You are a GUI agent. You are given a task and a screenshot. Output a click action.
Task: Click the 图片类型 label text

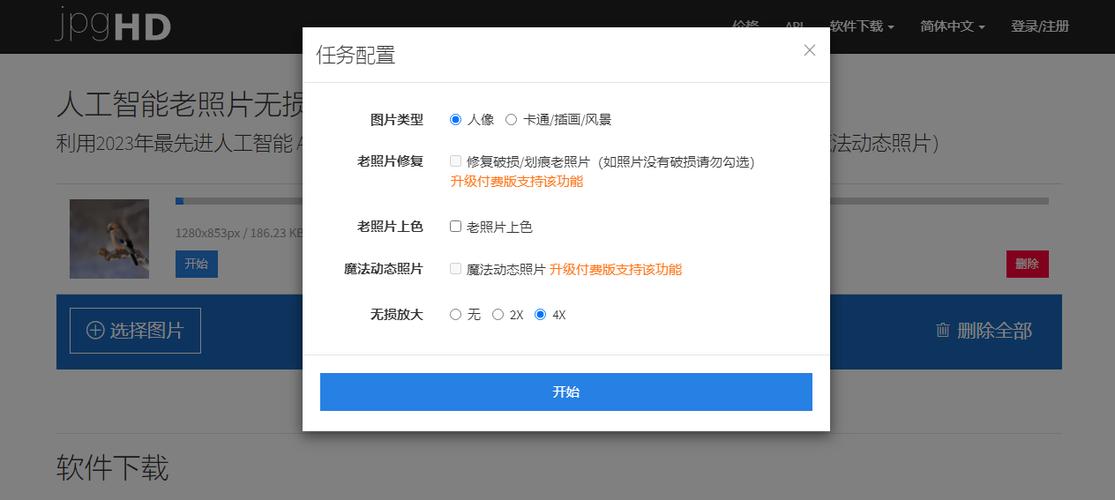(x=397, y=120)
